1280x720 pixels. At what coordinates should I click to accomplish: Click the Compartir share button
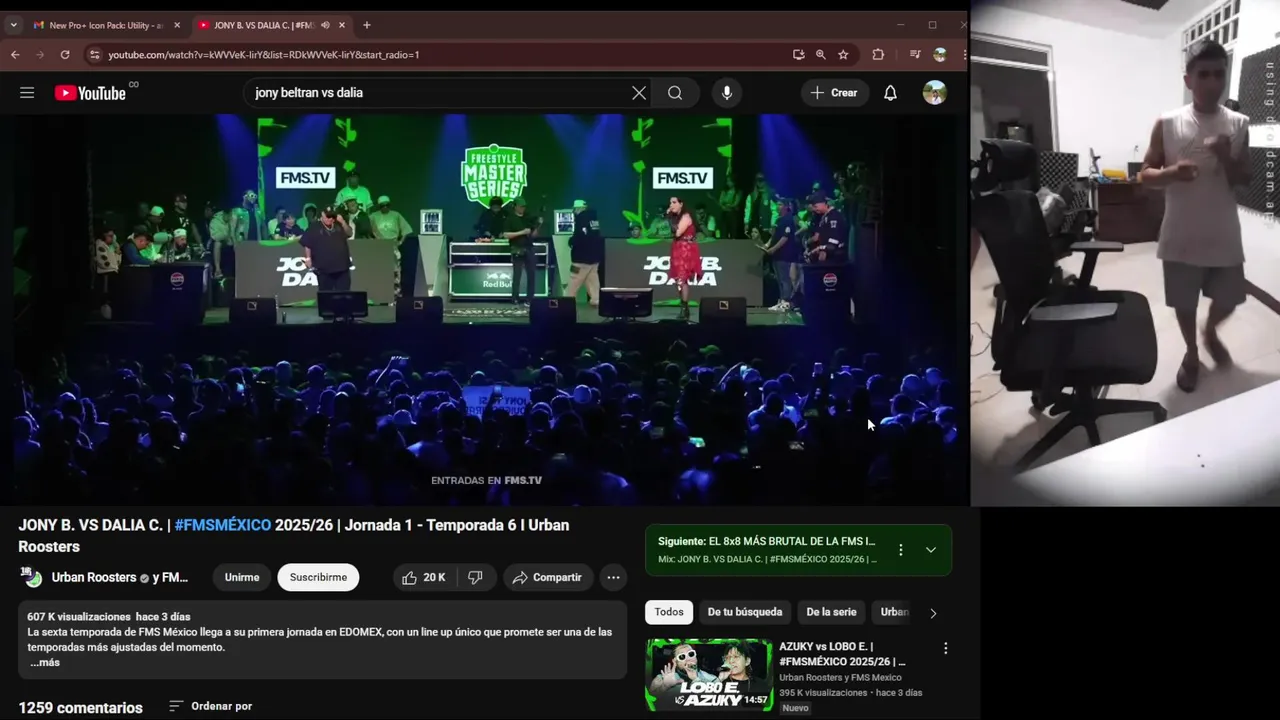click(x=547, y=577)
